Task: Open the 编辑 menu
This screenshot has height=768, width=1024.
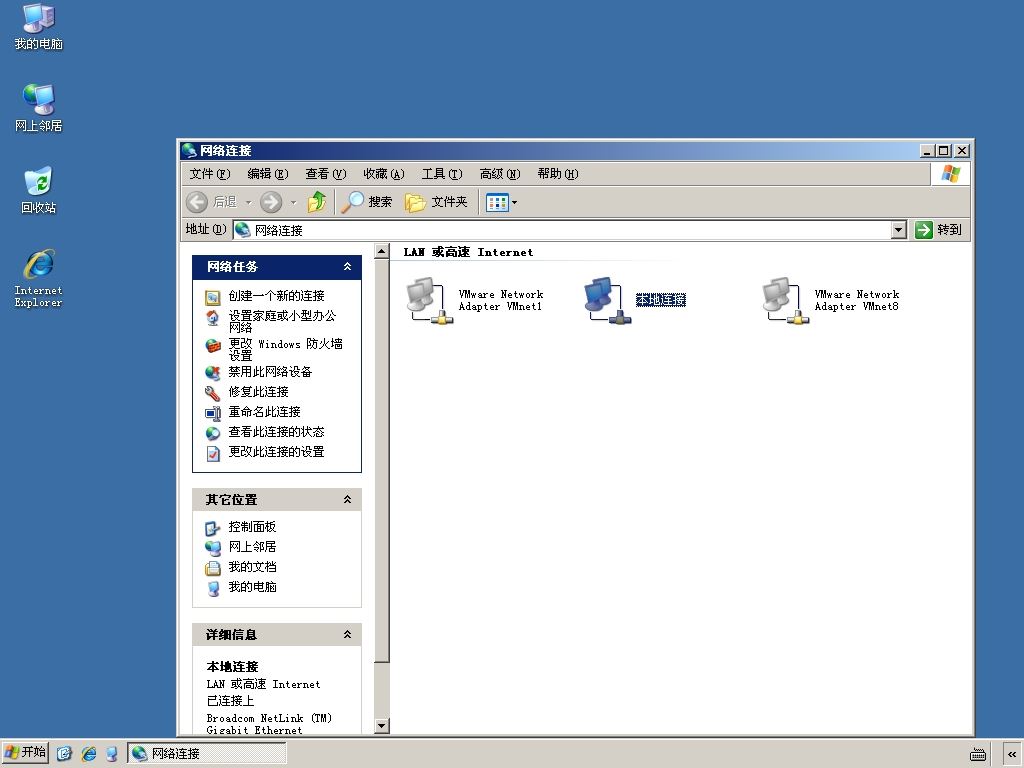Action: [268, 174]
